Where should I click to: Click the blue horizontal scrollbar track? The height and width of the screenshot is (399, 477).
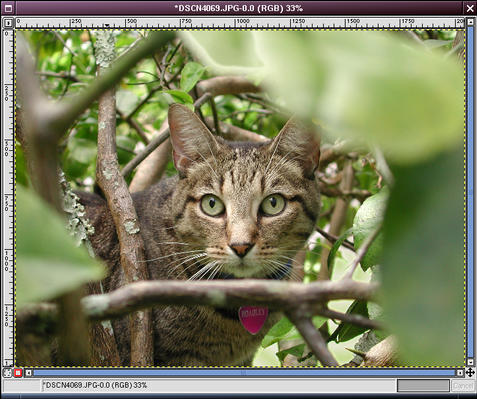(244, 373)
